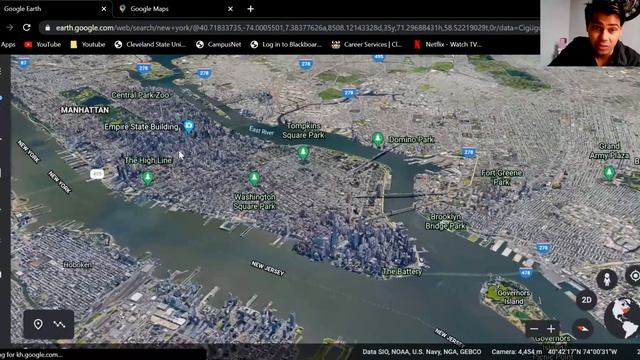Open the Log in to Blackboard bookmark
This screenshot has width=640, height=360.
(x=286, y=44)
